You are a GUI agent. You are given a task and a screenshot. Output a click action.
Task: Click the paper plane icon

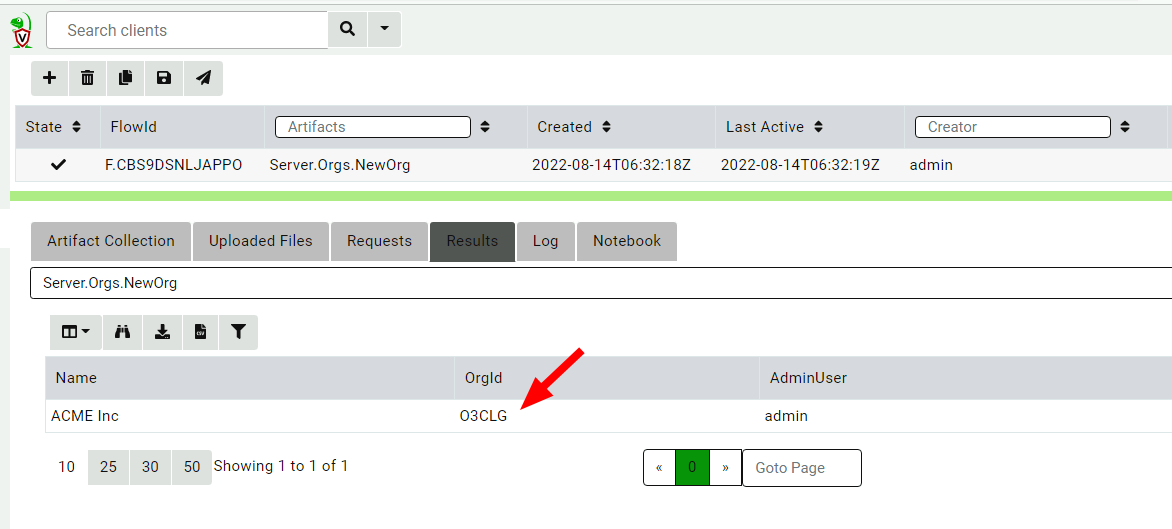coord(203,78)
